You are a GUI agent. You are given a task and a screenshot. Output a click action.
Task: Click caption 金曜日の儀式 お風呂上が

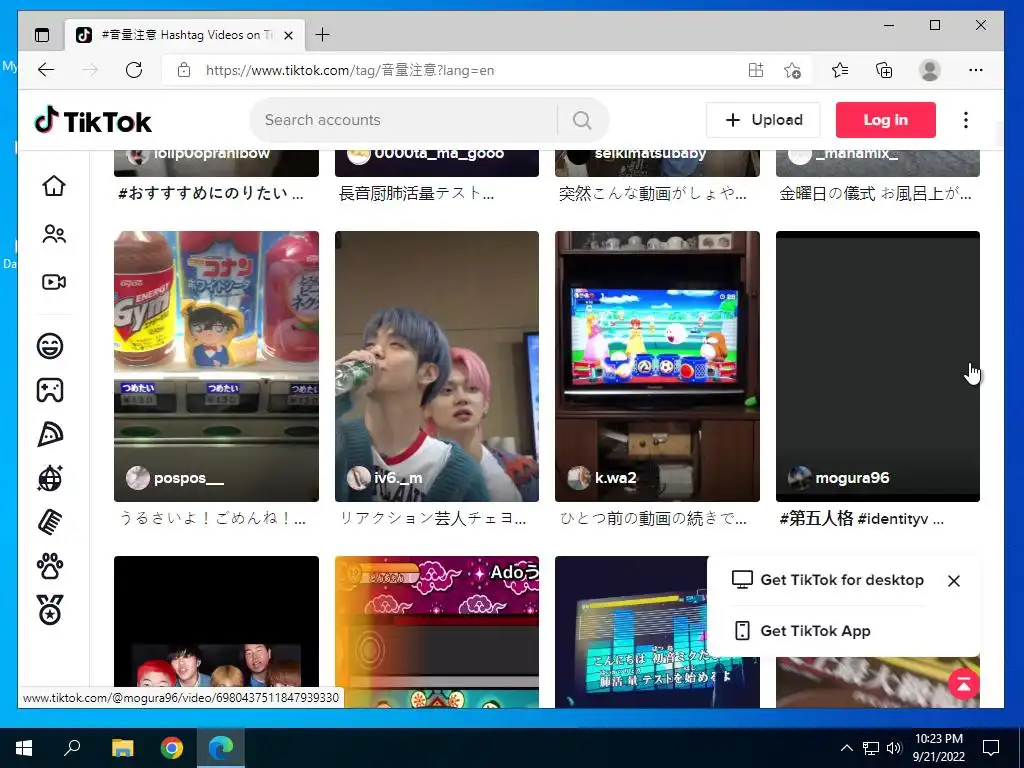point(875,193)
